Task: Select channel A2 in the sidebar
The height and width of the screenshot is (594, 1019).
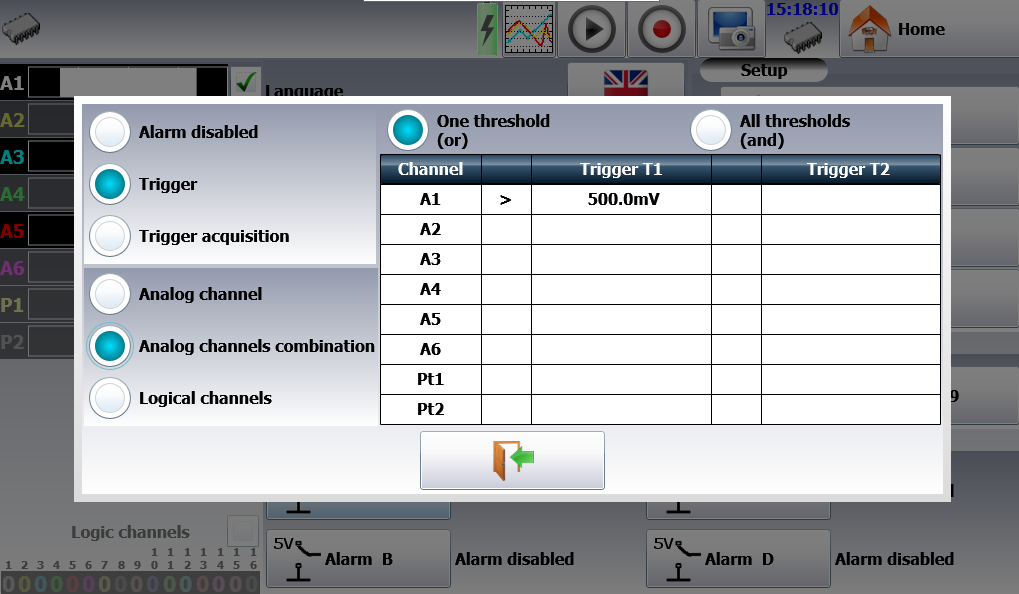Action: tap(13, 120)
